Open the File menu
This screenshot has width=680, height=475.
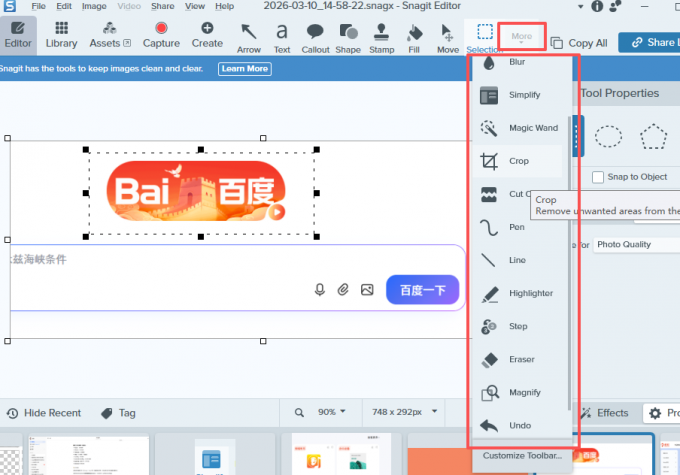pyautogui.click(x=38, y=6)
